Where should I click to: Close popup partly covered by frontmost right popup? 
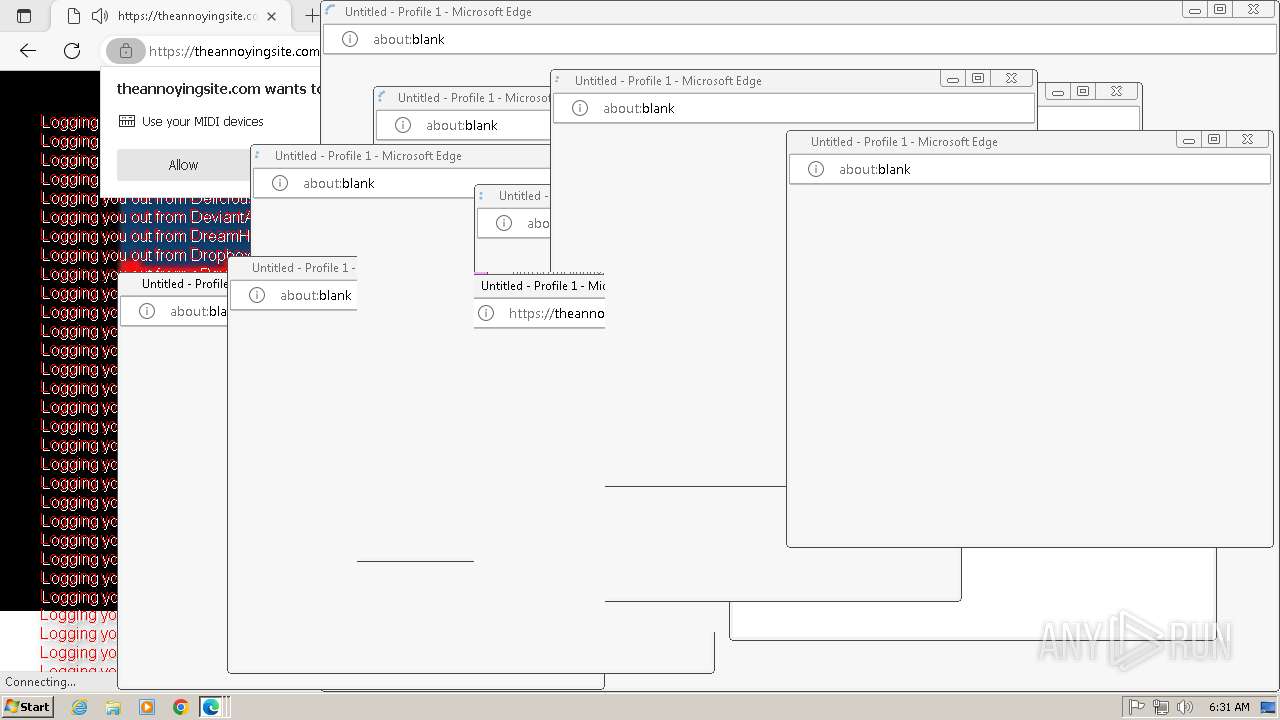pos(1011,78)
